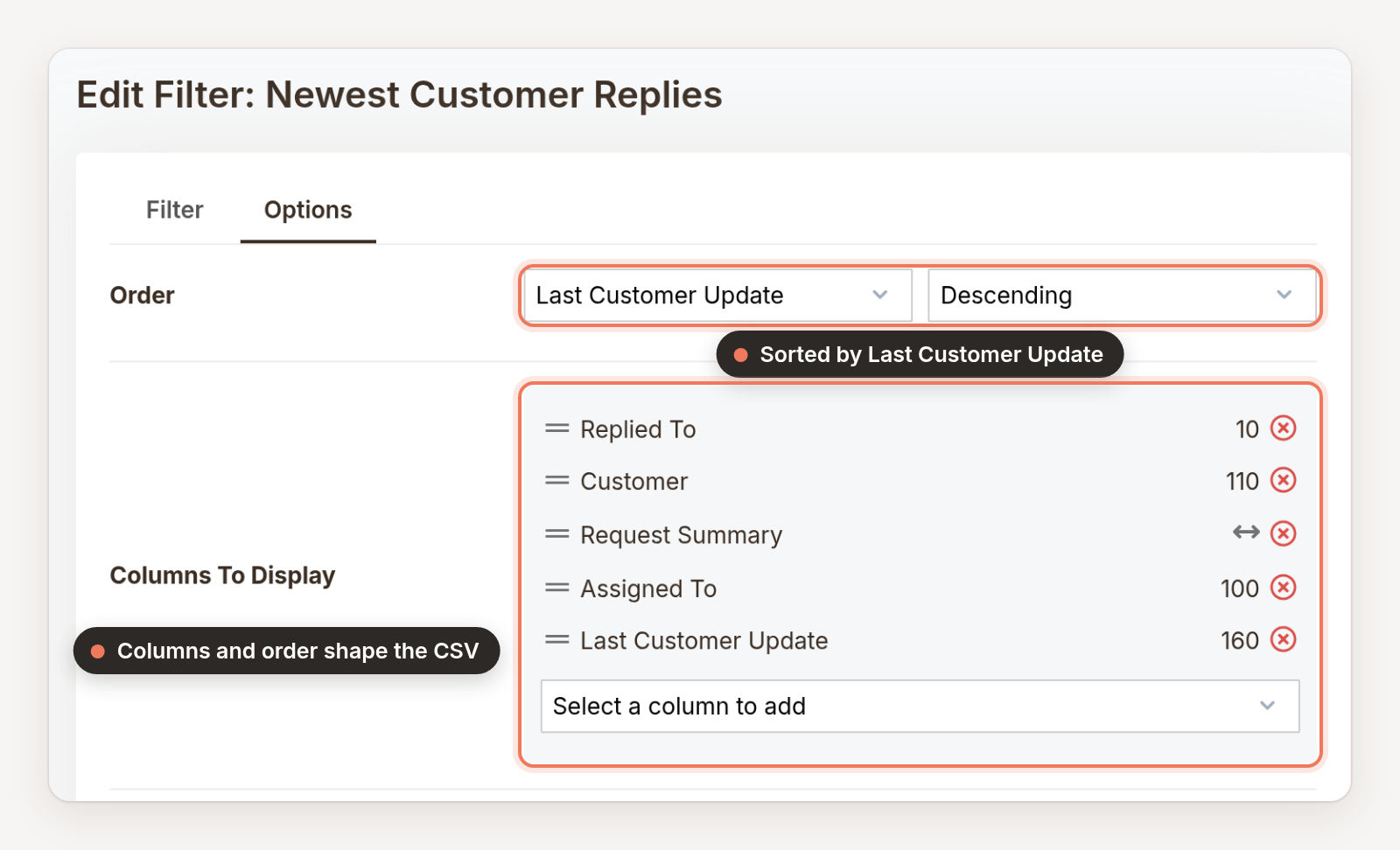This screenshot has width=1400, height=850.
Task: Remove the Last Customer Update column
Action: tap(1283, 640)
